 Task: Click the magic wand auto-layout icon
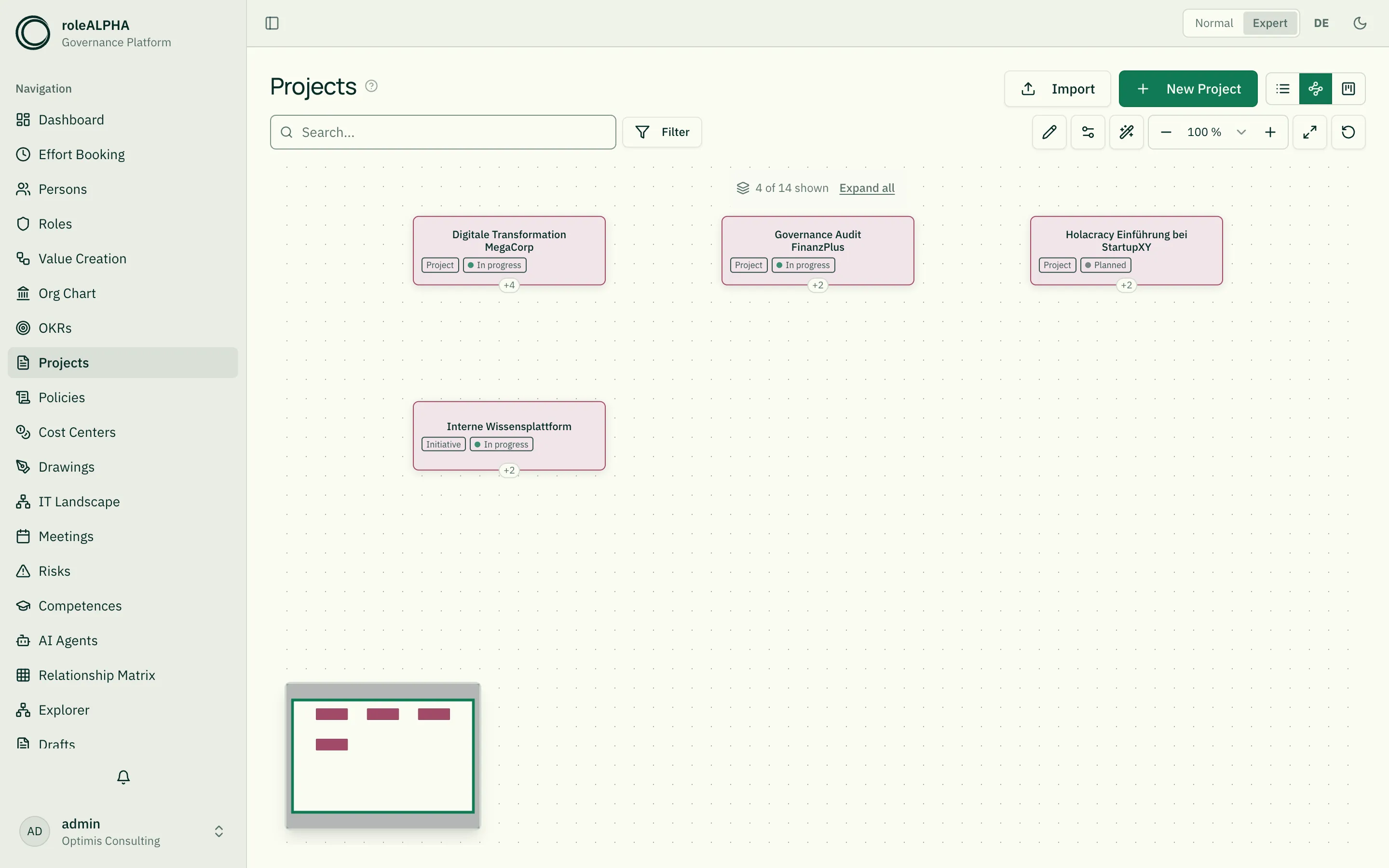[1126, 132]
